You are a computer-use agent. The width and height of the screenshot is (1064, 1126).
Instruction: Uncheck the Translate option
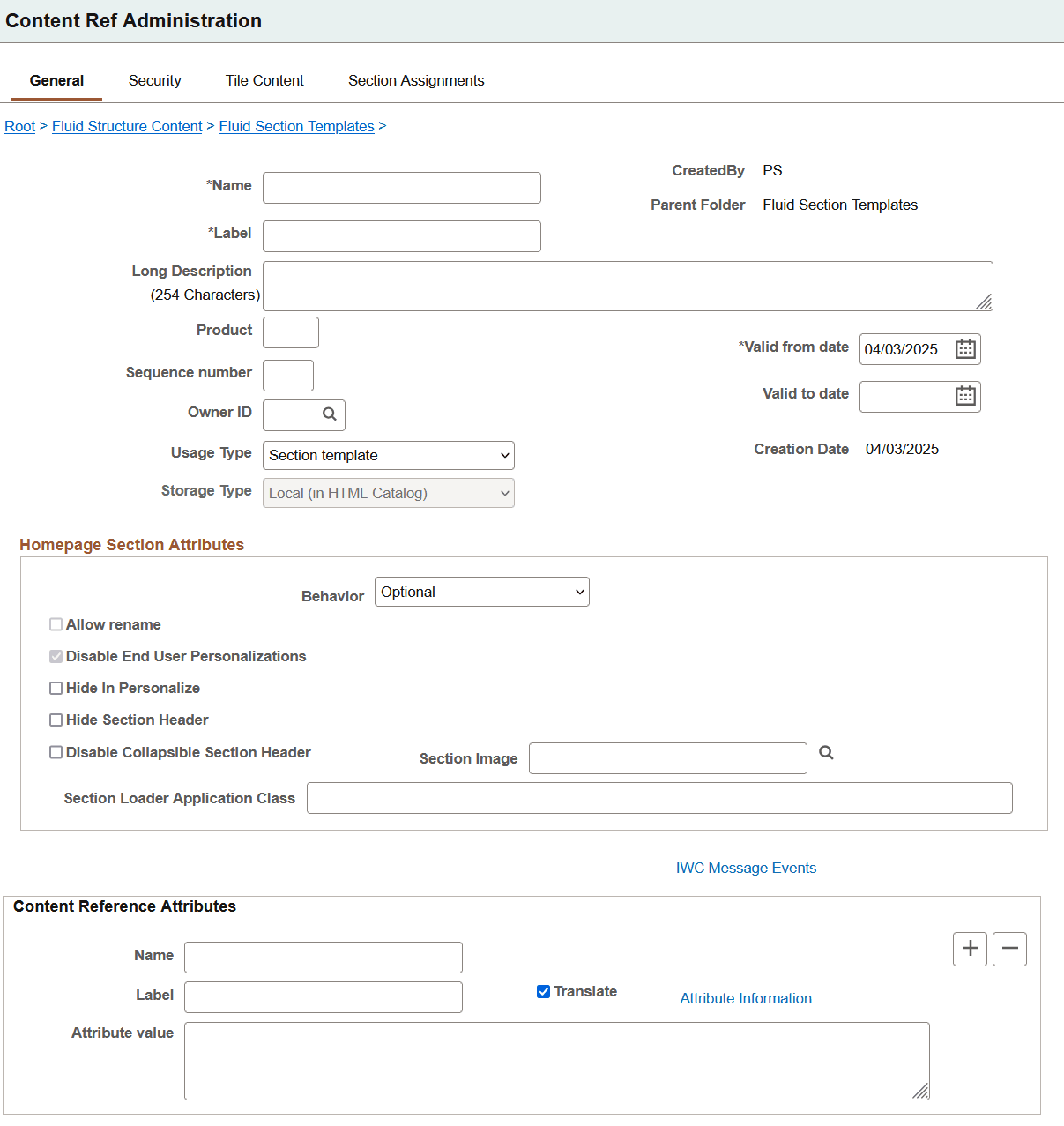(x=543, y=991)
